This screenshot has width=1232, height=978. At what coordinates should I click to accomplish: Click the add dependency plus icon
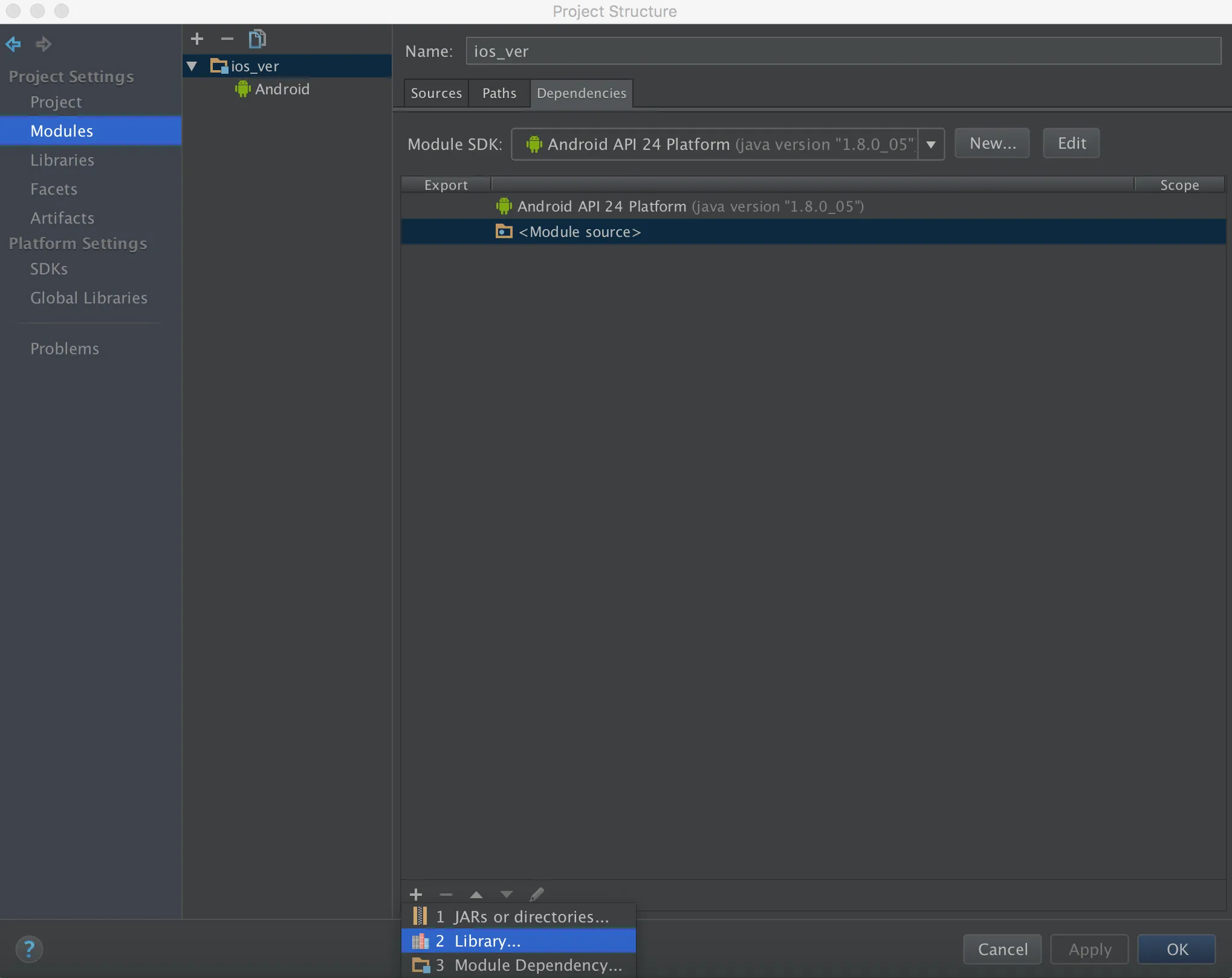(416, 894)
